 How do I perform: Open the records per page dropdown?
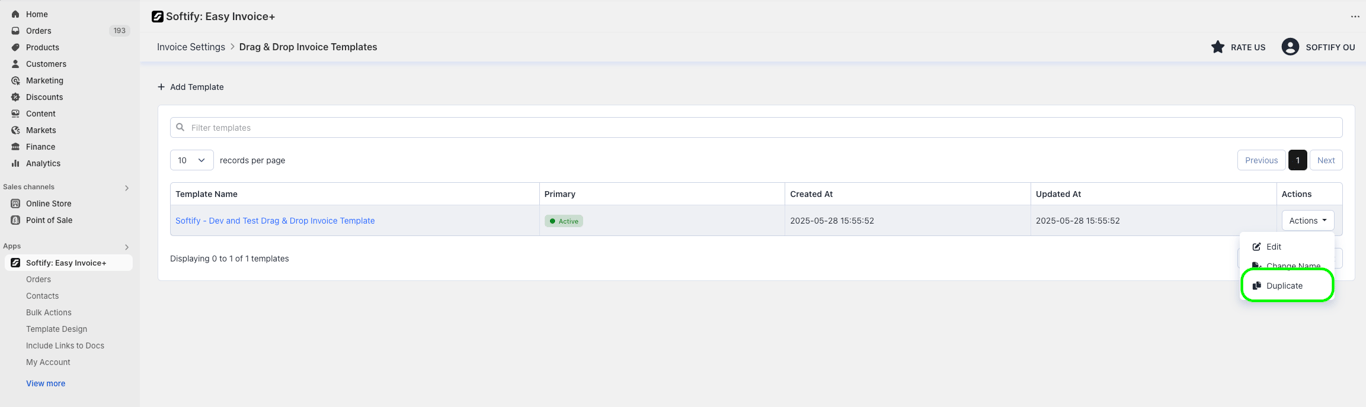pyautogui.click(x=192, y=160)
